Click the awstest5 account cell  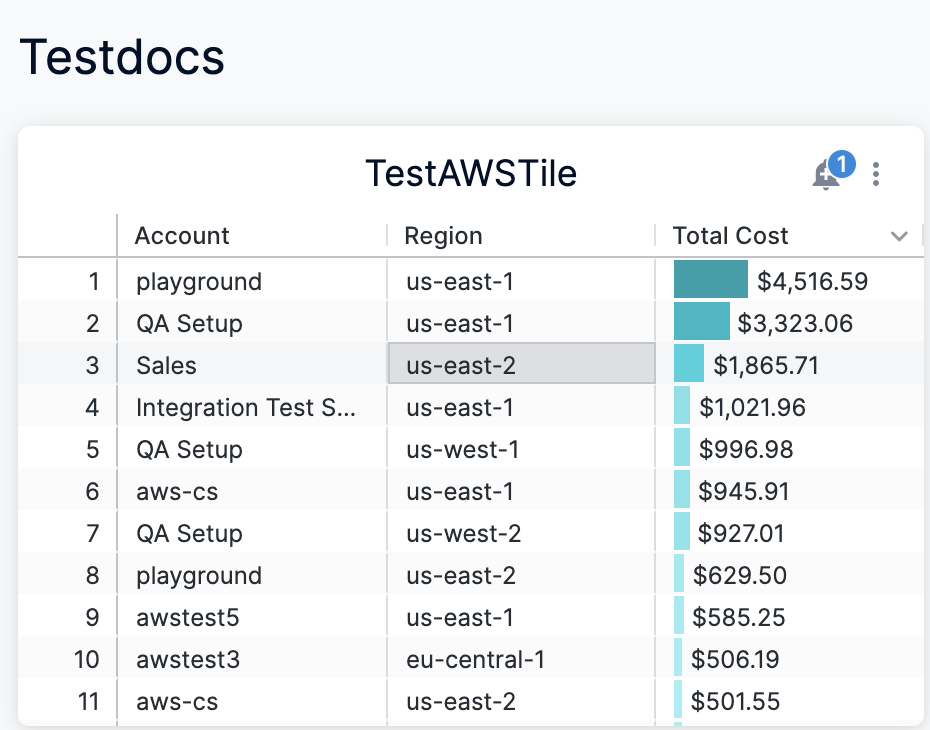pyautogui.click(x=188, y=618)
